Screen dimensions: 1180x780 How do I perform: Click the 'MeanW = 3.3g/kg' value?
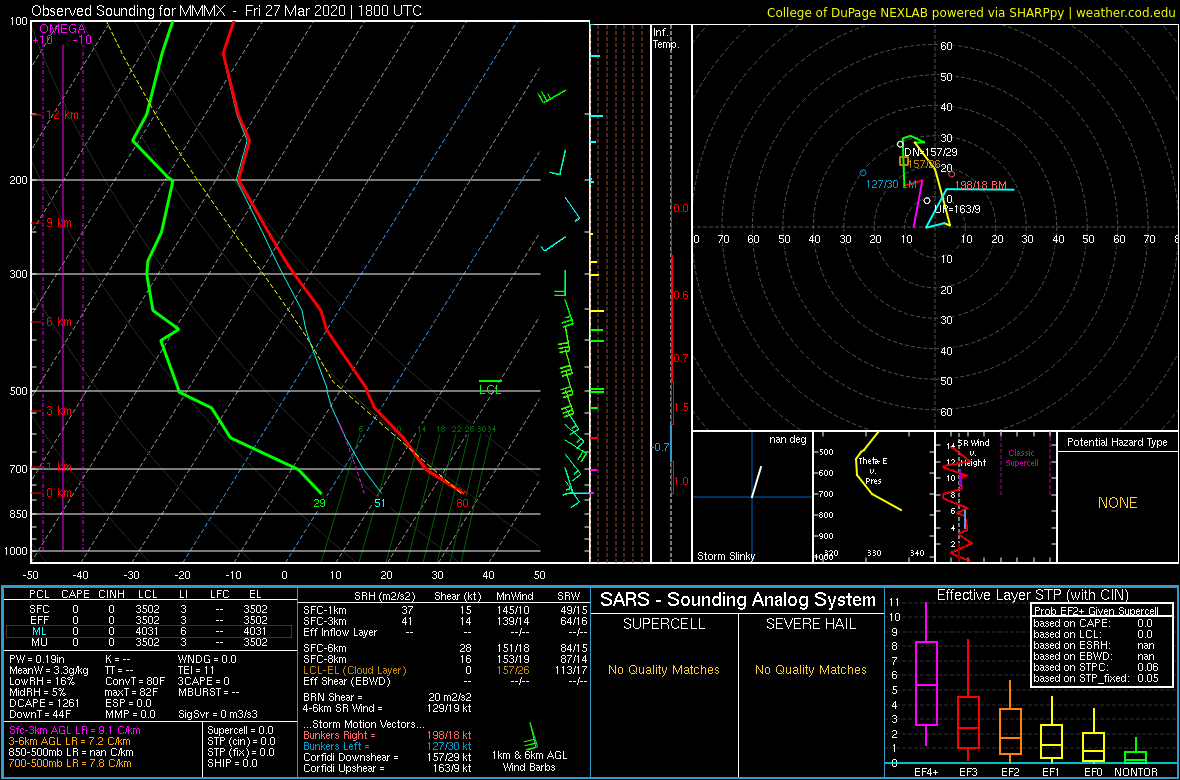point(47,672)
